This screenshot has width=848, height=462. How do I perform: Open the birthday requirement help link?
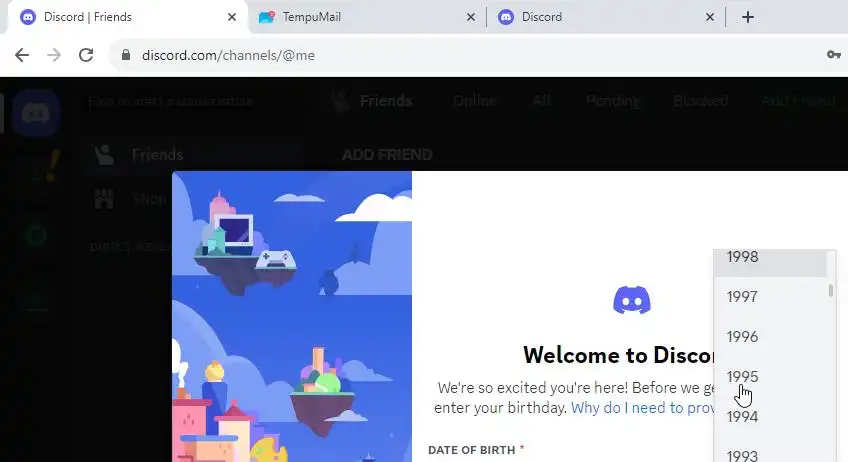(x=643, y=407)
